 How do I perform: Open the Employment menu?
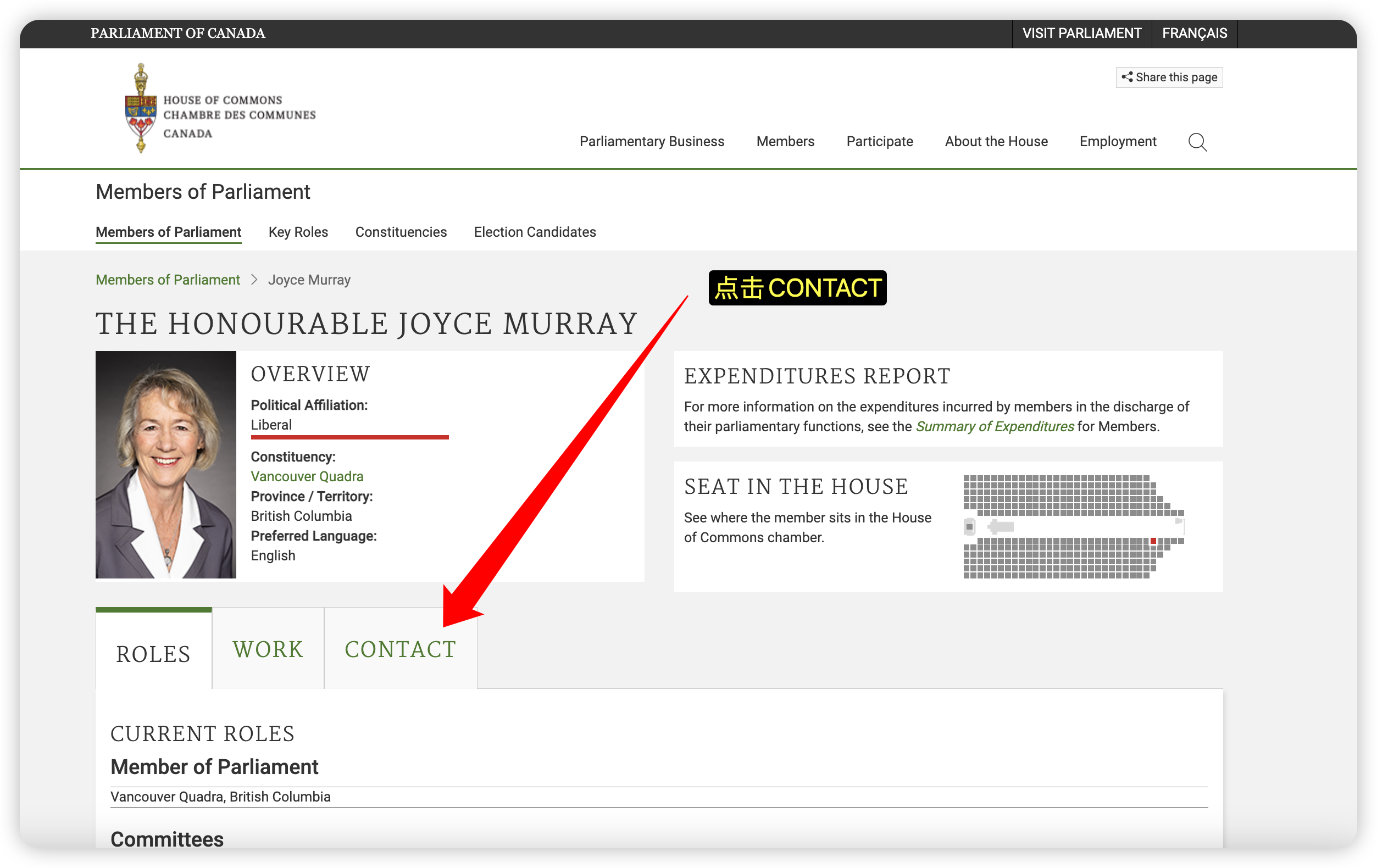(x=1118, y=141)
